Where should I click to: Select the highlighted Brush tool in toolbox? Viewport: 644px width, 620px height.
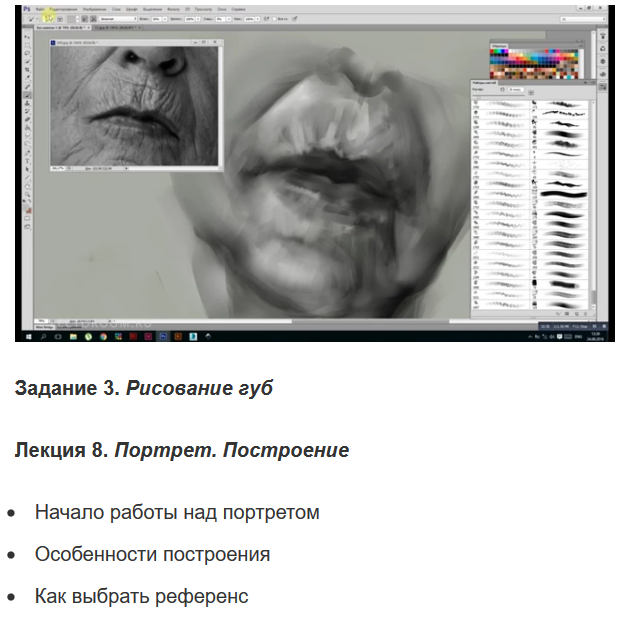point(27,95)
